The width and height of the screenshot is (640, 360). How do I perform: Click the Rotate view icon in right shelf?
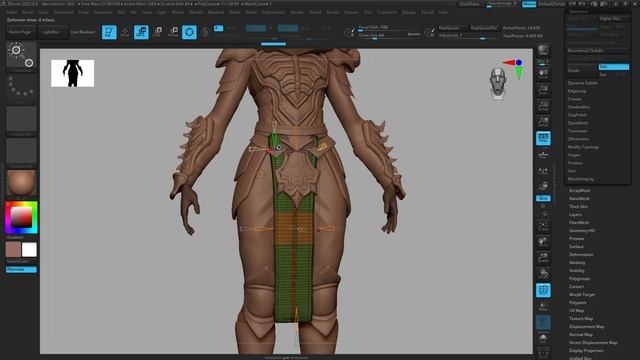click(543, 273)
